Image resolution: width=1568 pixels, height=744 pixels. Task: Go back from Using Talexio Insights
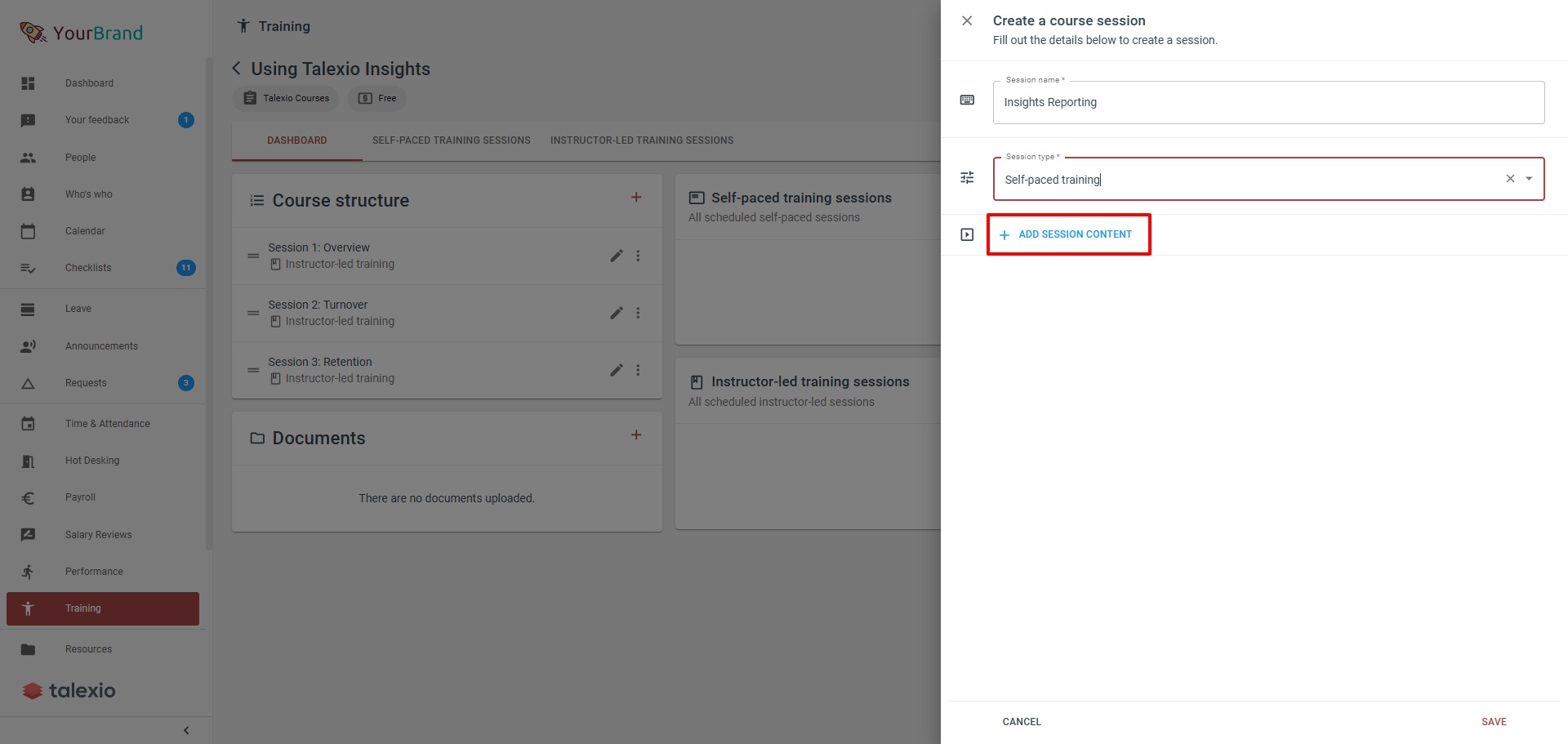pos(236,69)
